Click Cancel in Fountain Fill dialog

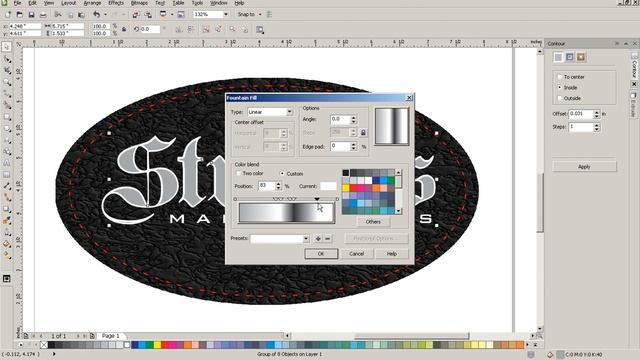356,253
